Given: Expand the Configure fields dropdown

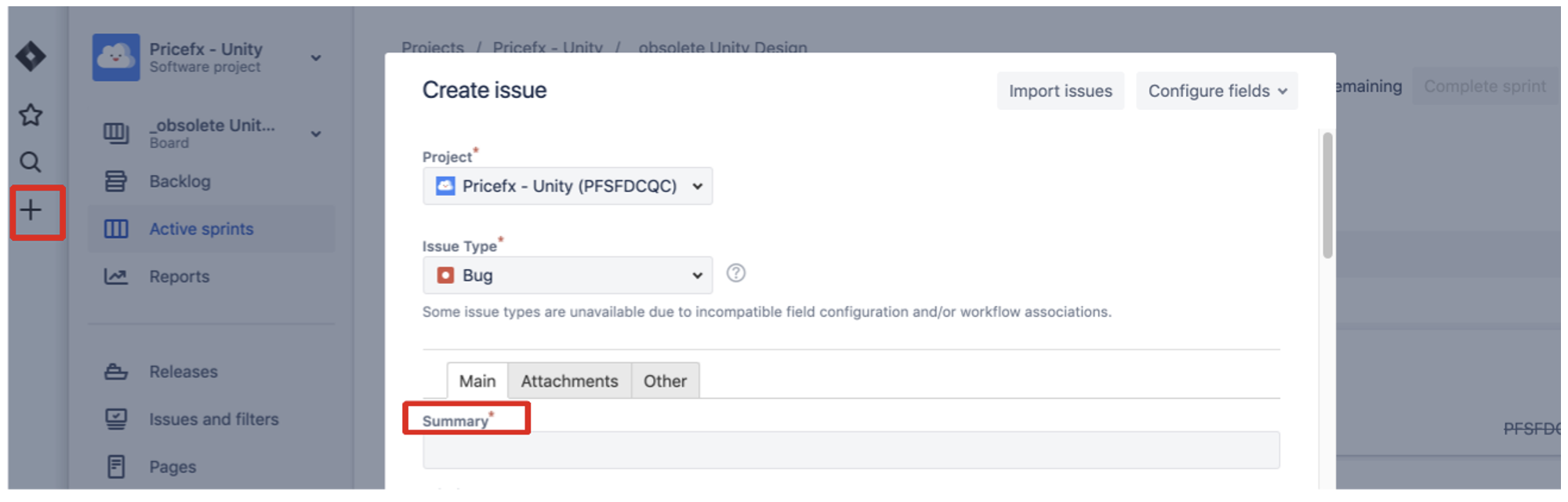Looking at the screenshot, I should coord(1217,91).
